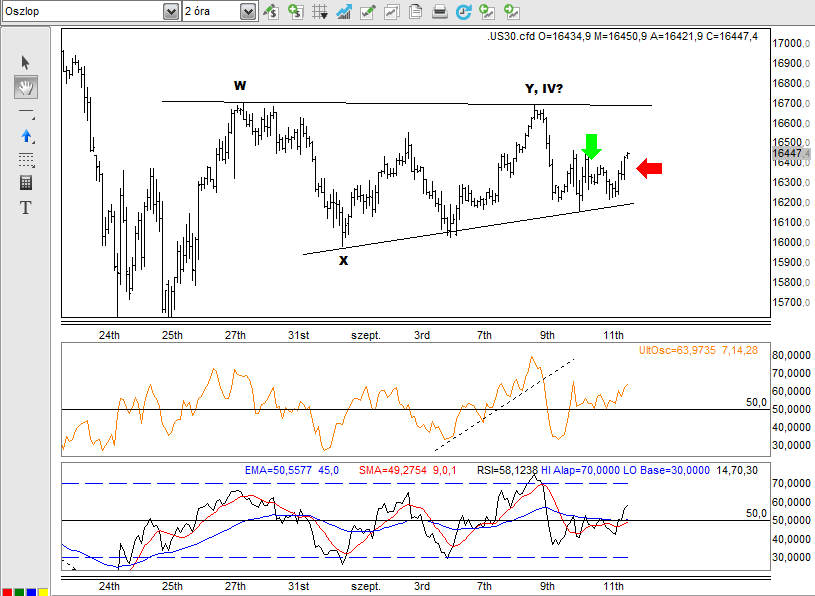Click the 15700,0 price axis label

(x=791, y=302)
